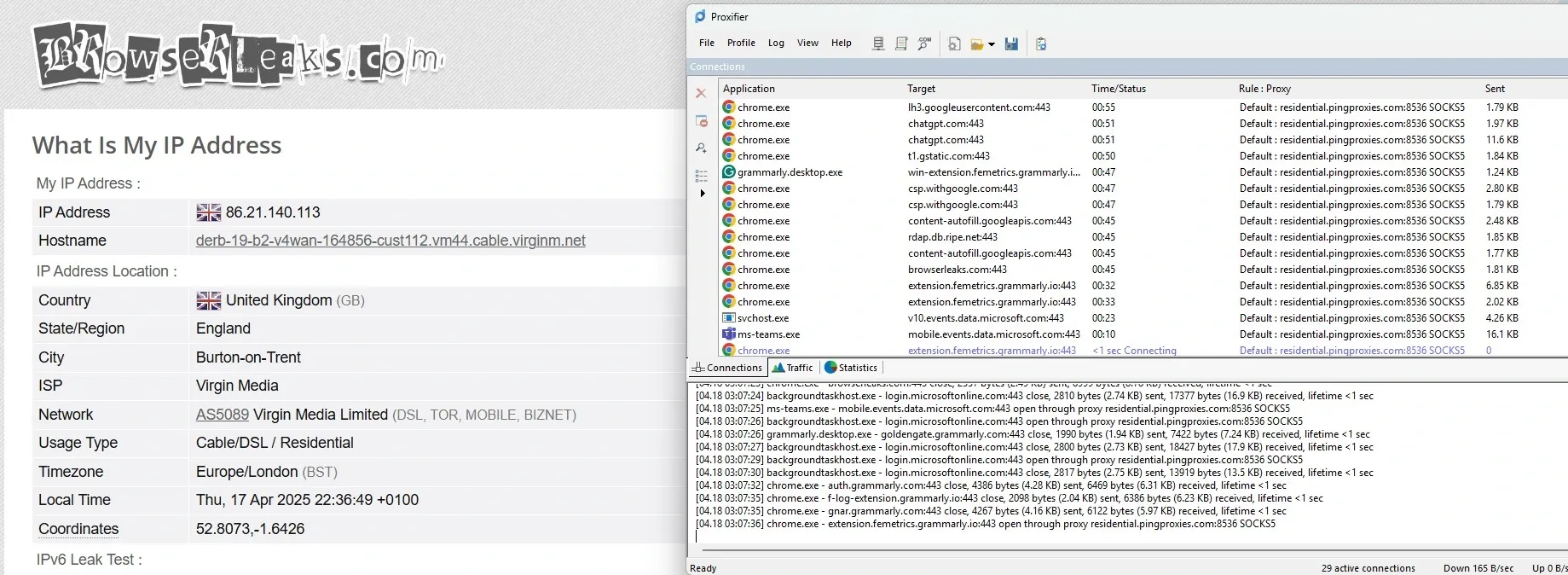Click UK flag beside United Kingdom country
The image size is (1568, 575).
tap(209, 300)
